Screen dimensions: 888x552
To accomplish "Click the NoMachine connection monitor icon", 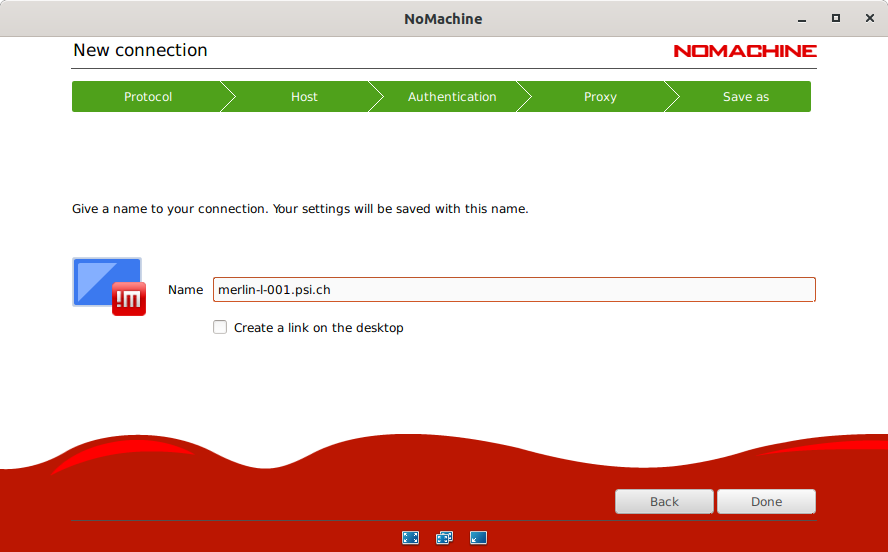I will (x=109, y=286).
